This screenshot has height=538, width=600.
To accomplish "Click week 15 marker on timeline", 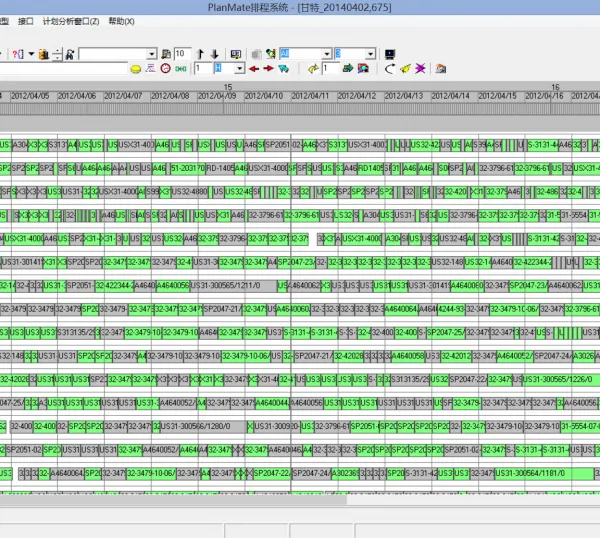I will pos(228,87).
